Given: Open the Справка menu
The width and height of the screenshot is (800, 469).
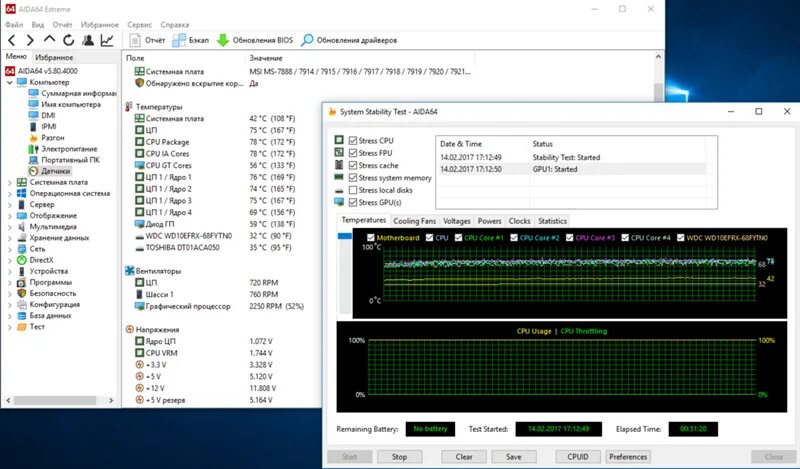Looking at the screenshot, I should (174, 24).
